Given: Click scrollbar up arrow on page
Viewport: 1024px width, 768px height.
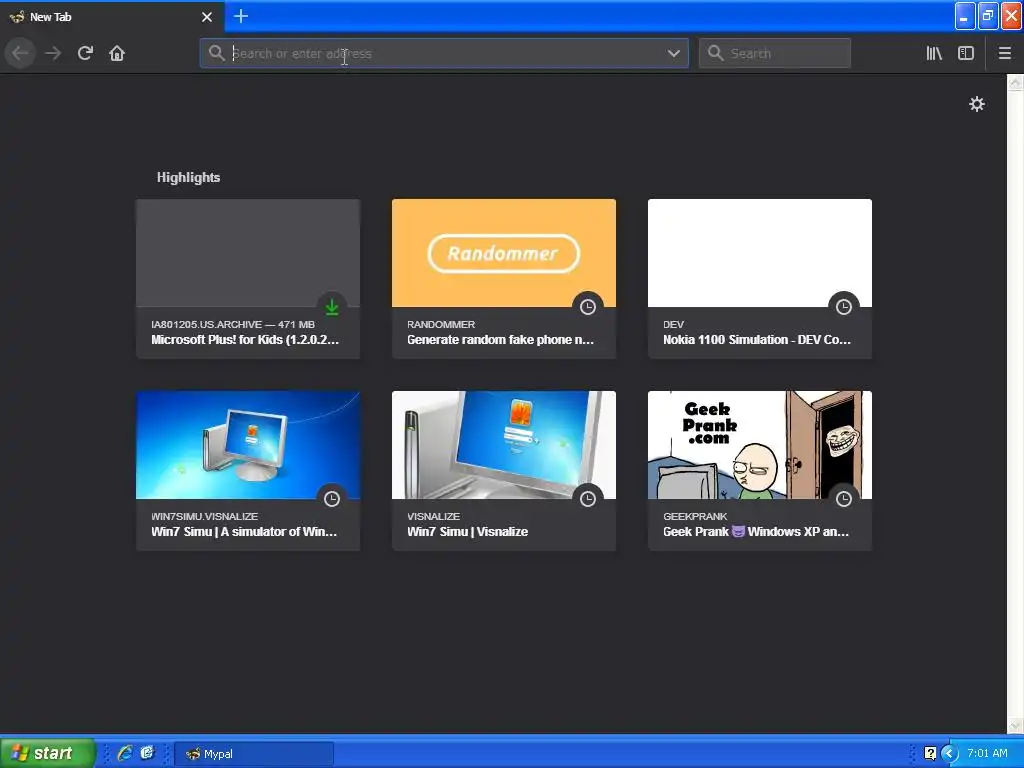Looking at the screenshot, I should 1016,82.
